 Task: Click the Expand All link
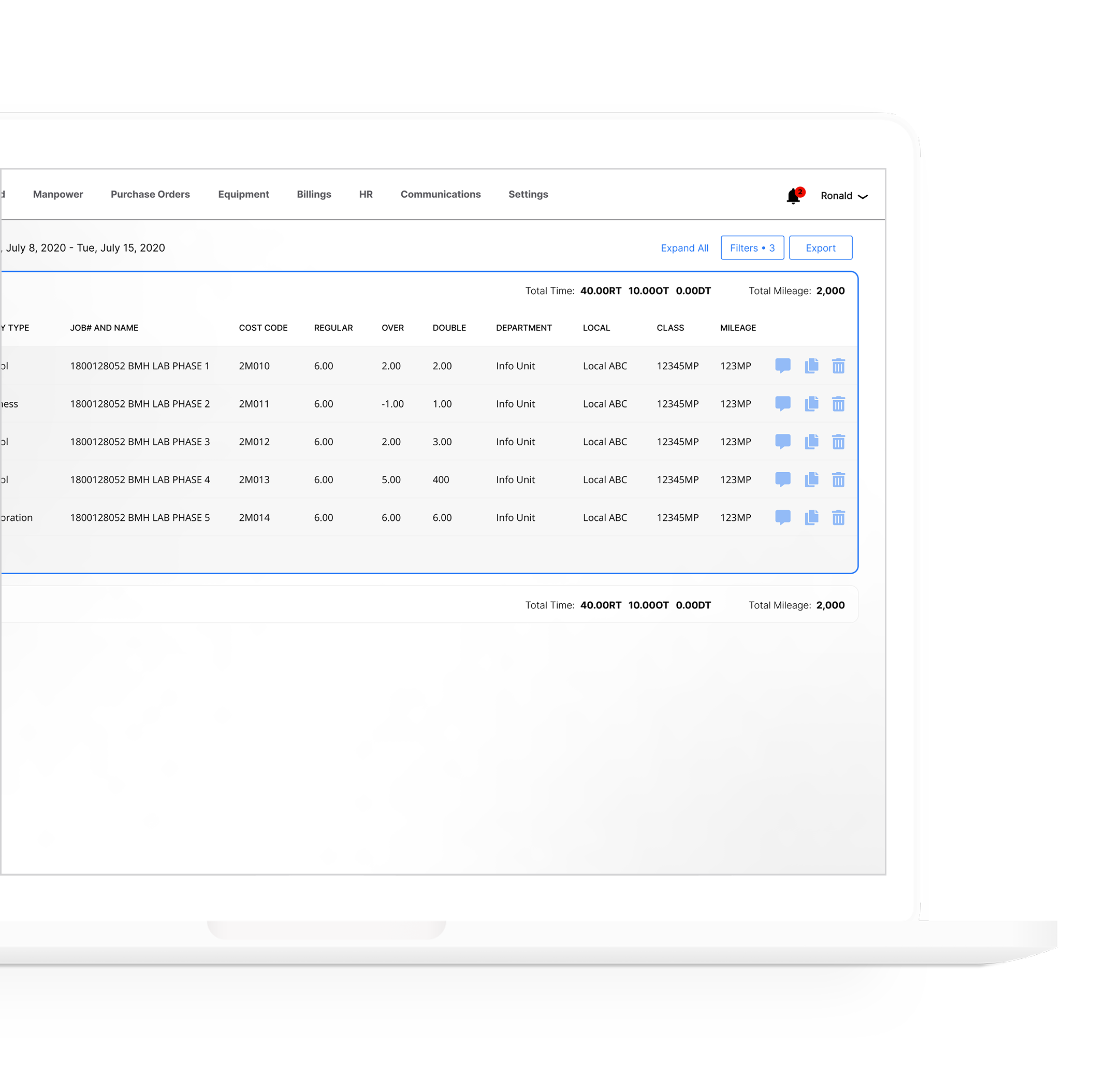[684, 249]
